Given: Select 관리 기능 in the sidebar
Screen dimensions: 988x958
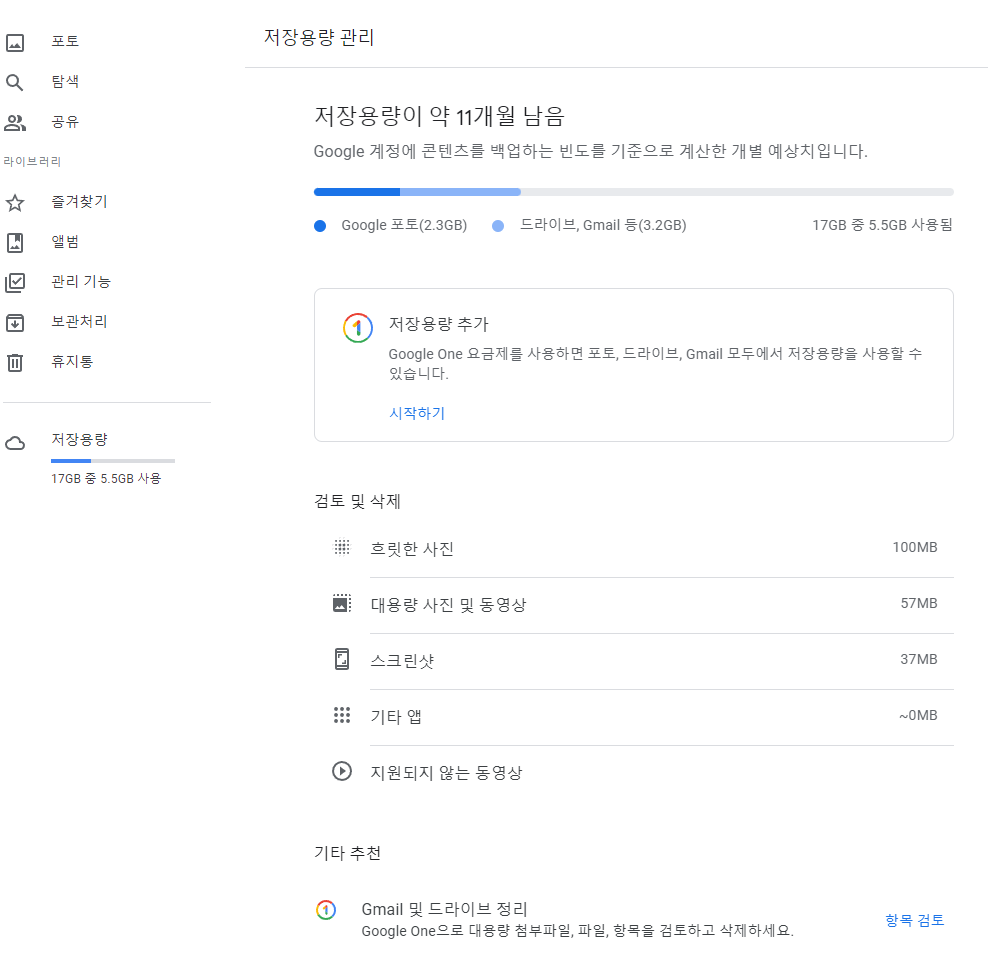Looking at the screenshot, I should pos(81,282).
